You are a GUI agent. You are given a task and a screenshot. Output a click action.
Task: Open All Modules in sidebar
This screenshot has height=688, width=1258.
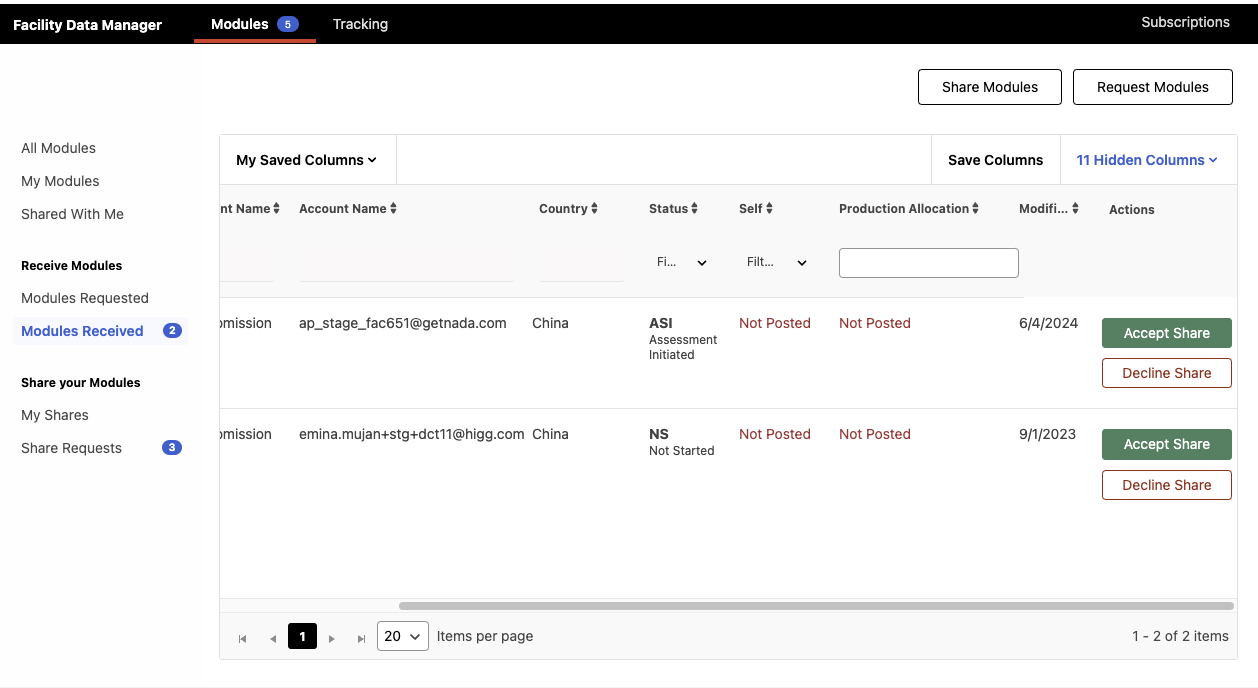click(59, 148)
